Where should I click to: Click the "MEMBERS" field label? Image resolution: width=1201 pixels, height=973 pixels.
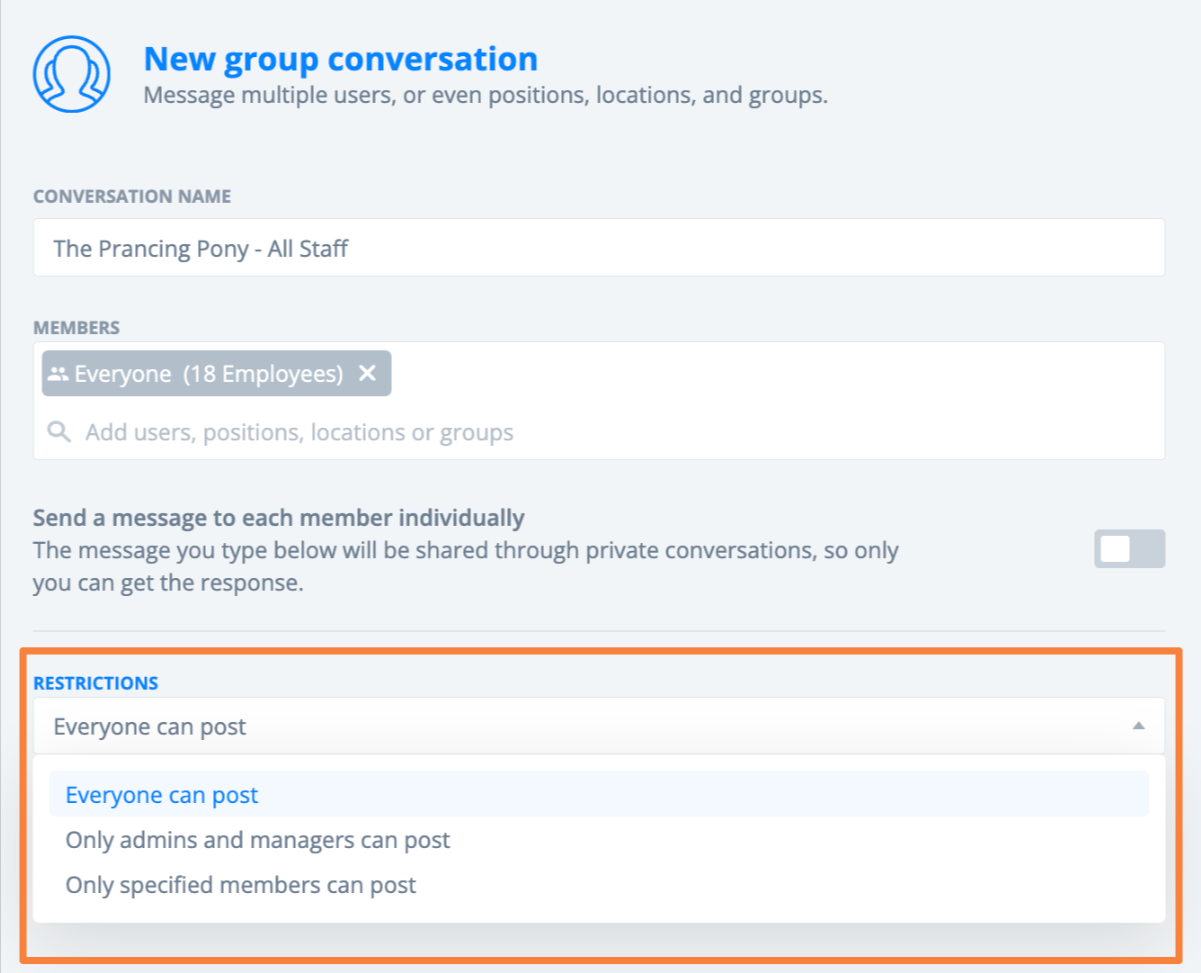tap(76, 327)
